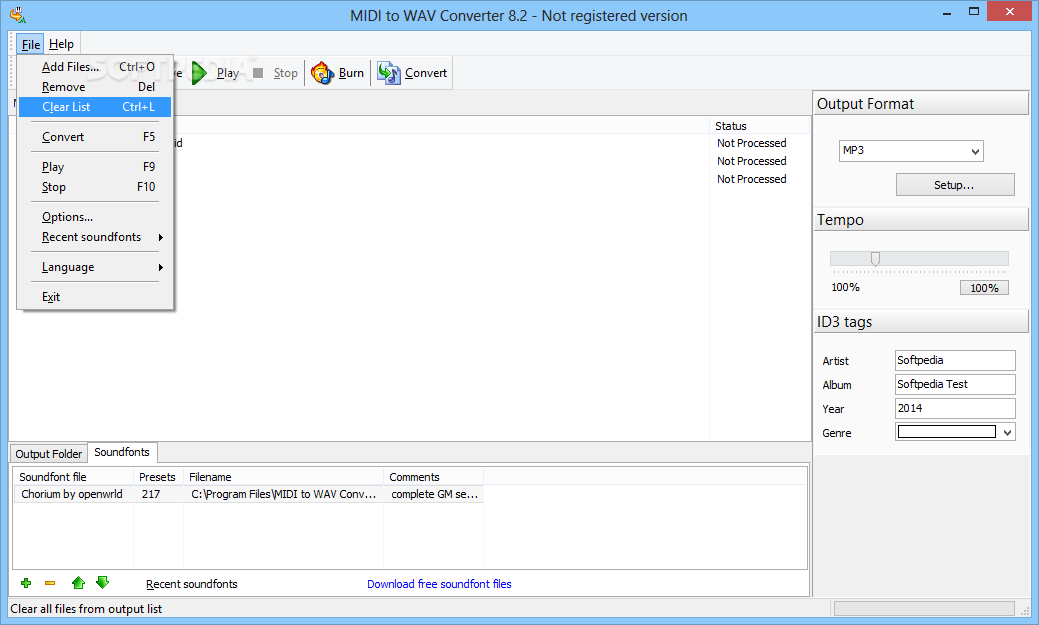Click the 100% tempo reset button
The image size is (1039, 625).
pos(984,288)
